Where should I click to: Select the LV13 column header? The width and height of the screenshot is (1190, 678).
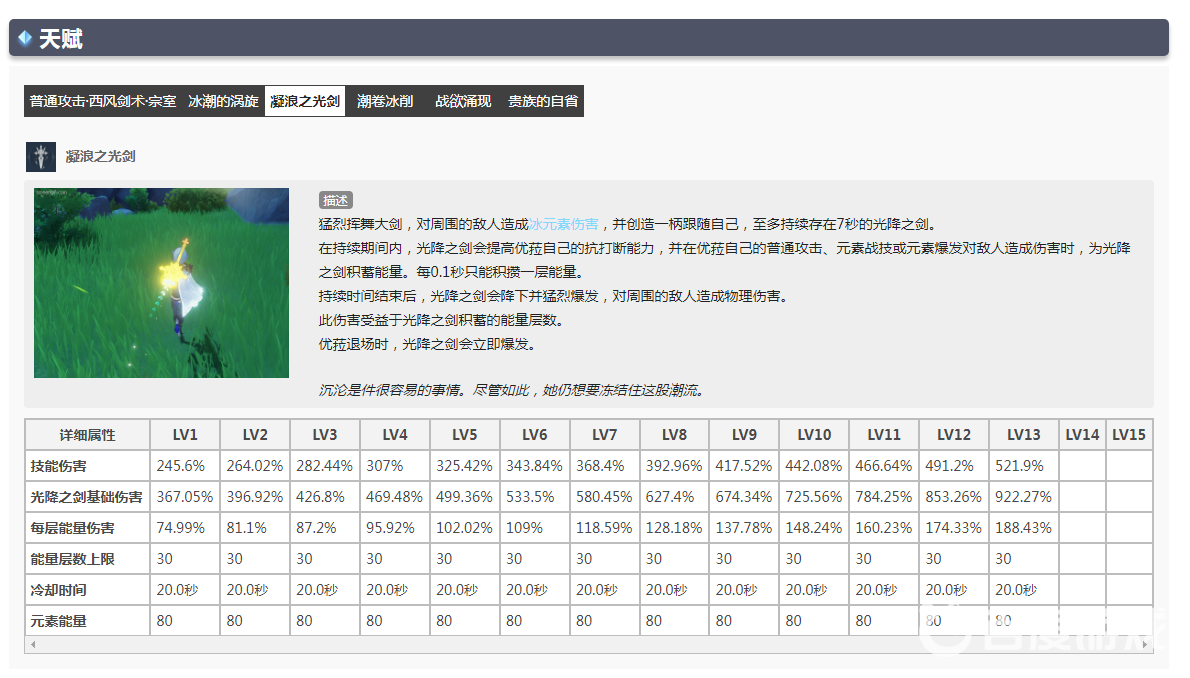[x=1024, y=435]
